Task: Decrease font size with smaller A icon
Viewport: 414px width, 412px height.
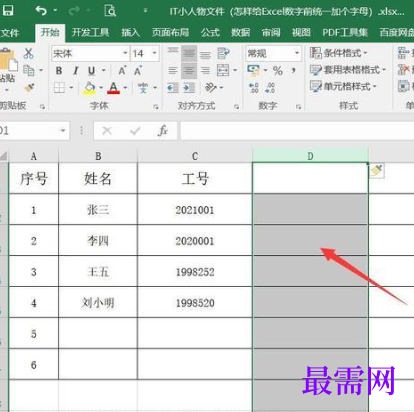Action: pyautogui.click(x=138, y=71)
